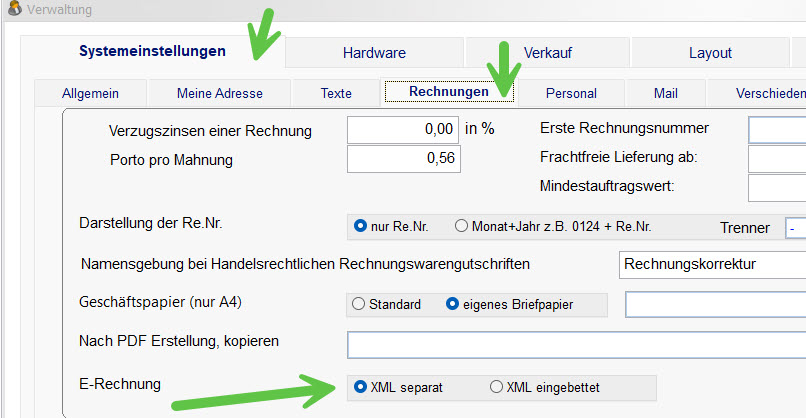
Task: Select the Personal sub-tab
Action: coord(571,94)
